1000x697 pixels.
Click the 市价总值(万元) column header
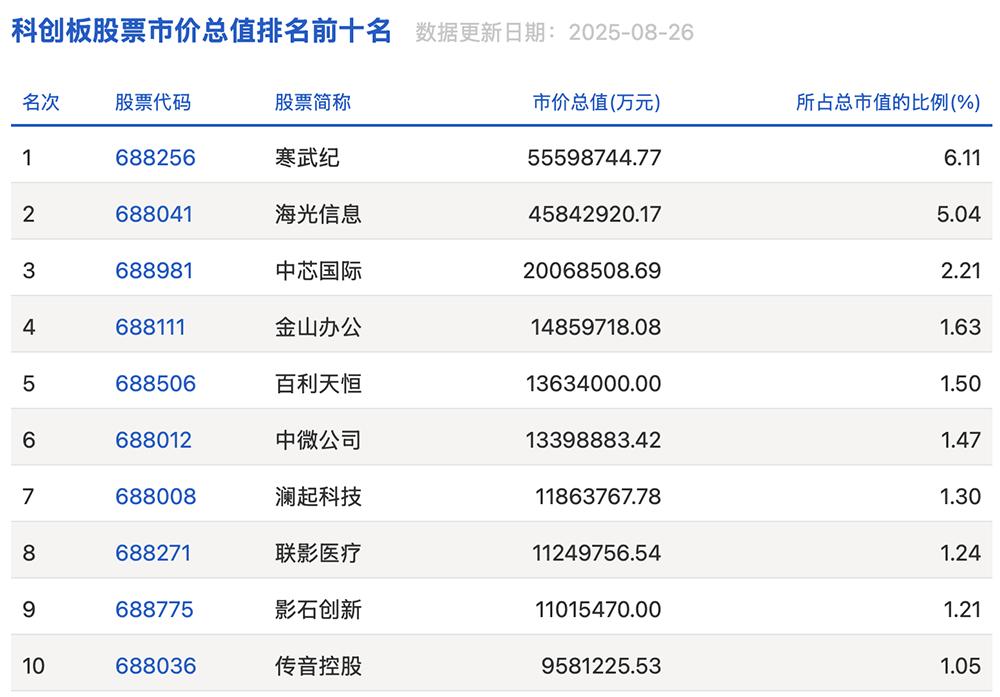596,102
